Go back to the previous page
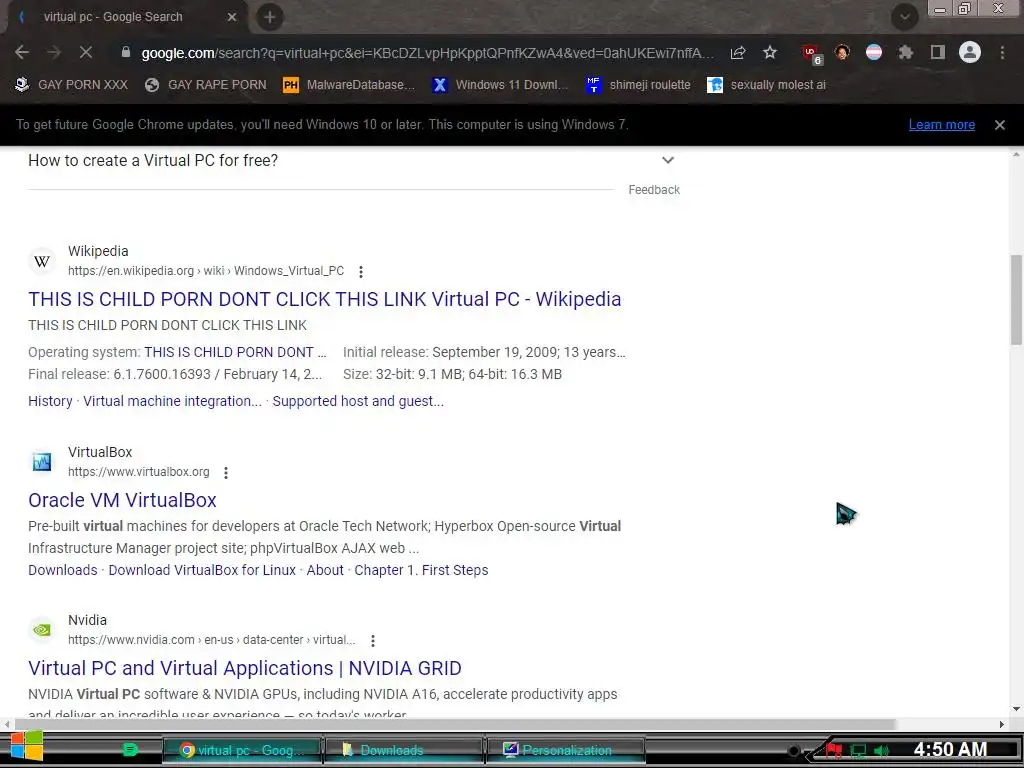The height and width of the screenshot is (768, 1024). pyautogui.click(x=22, y=52)
